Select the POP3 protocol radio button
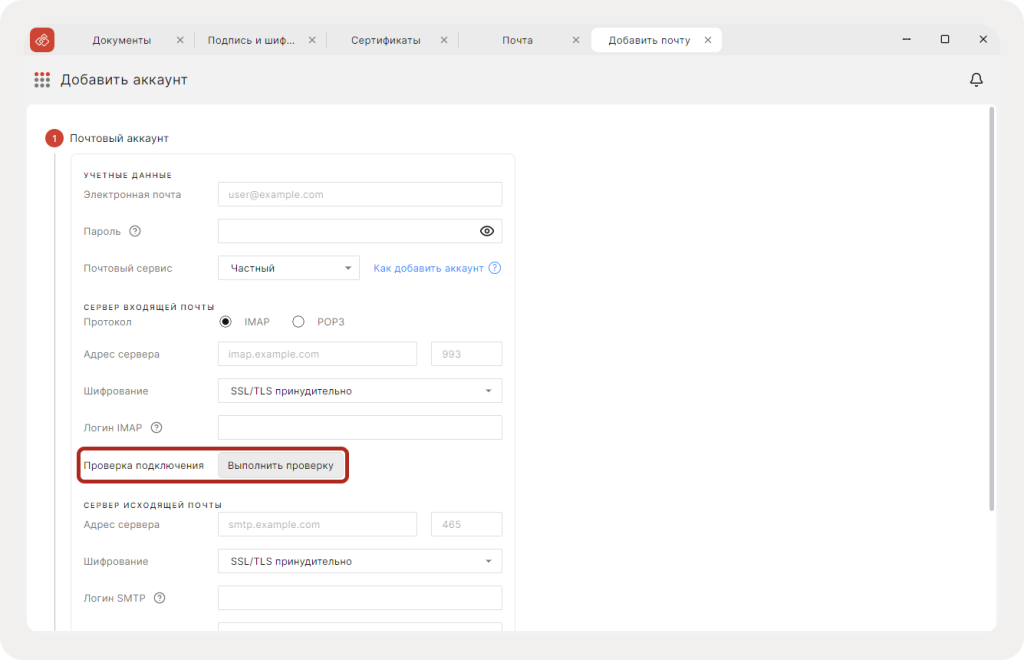 298,322
